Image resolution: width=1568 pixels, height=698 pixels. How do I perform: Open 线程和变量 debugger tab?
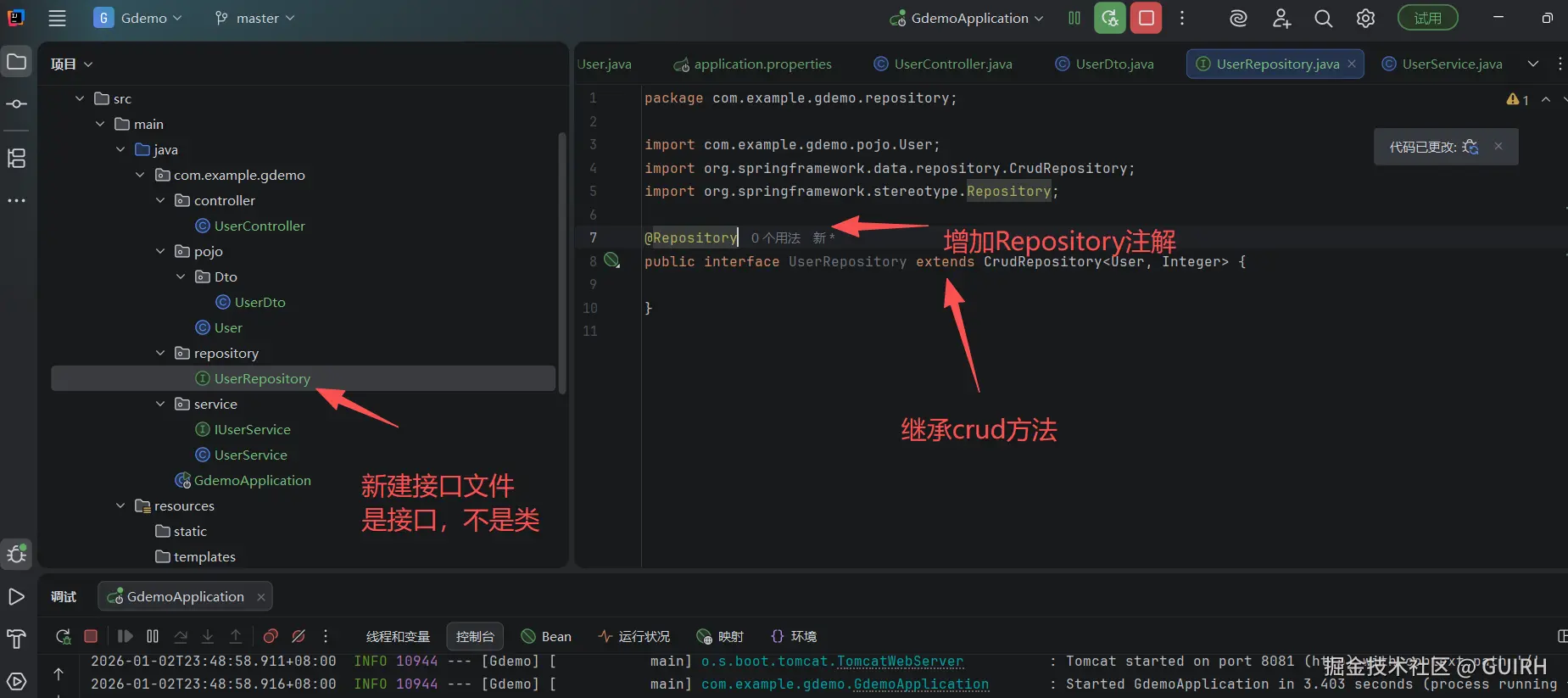(x=398, y=636)
